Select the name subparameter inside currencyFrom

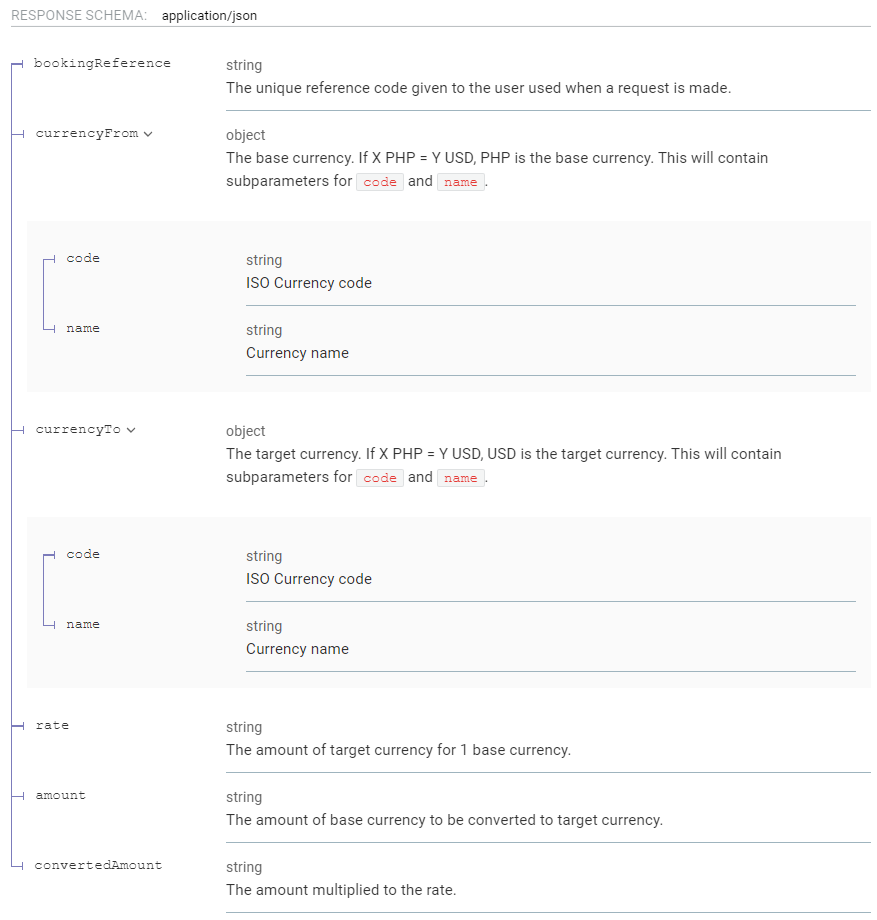[x=83, y=328]
